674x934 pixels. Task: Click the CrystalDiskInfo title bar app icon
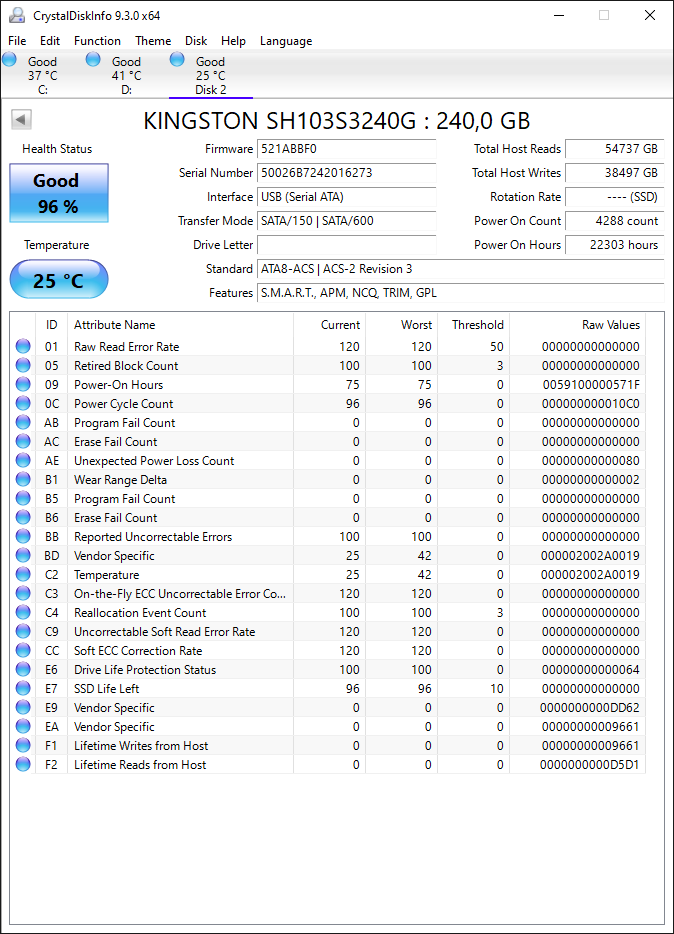coord(17,15)
